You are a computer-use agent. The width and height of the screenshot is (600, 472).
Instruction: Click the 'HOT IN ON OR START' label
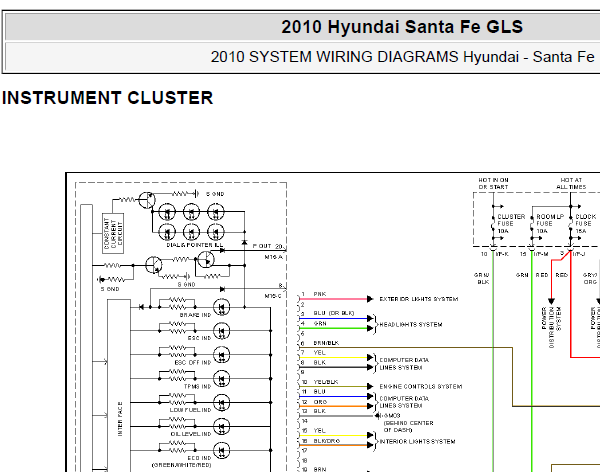(493, 183)
